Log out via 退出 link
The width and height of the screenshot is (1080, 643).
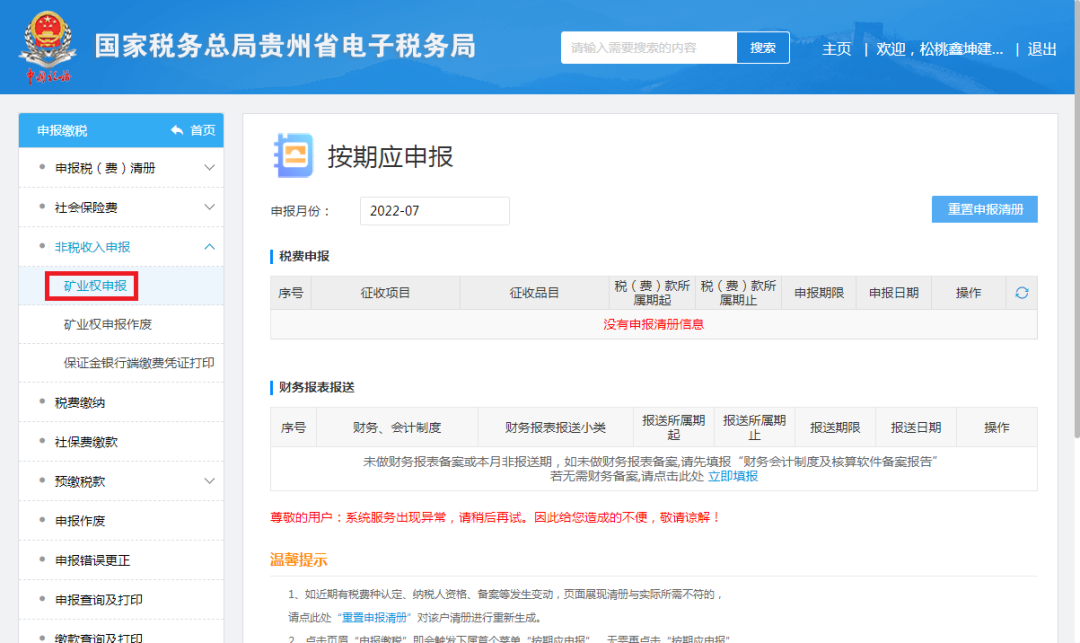click(1042, 49)
